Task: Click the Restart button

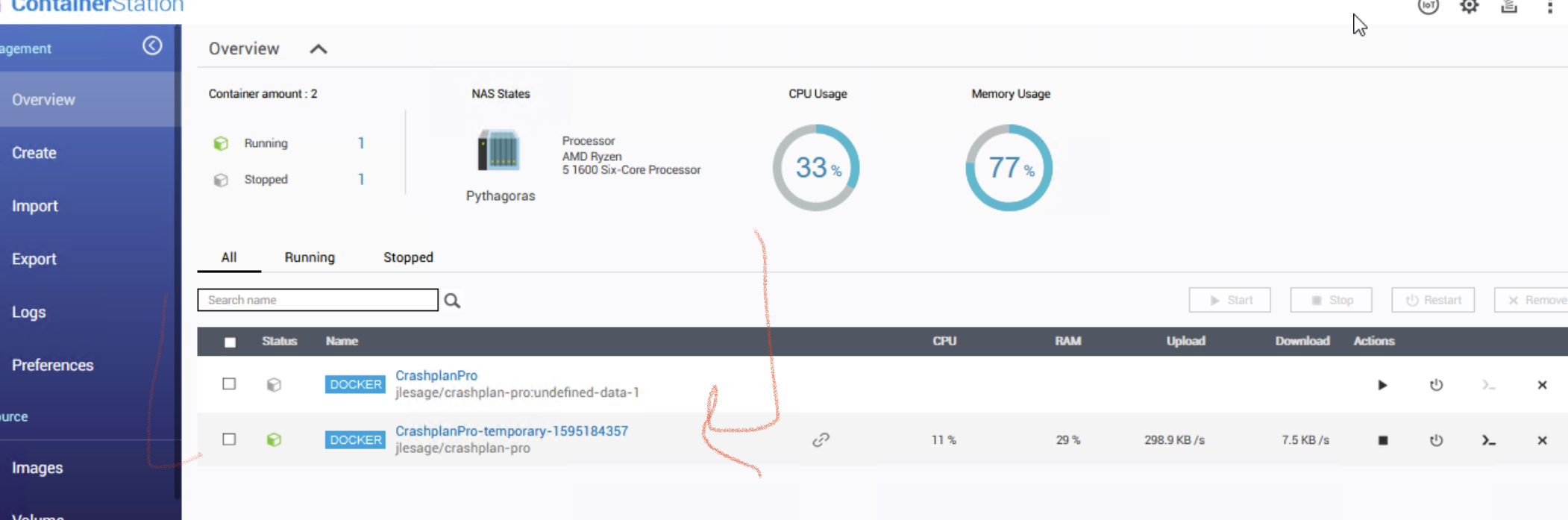Action: pyautogui.click(x=1433, y=300)
